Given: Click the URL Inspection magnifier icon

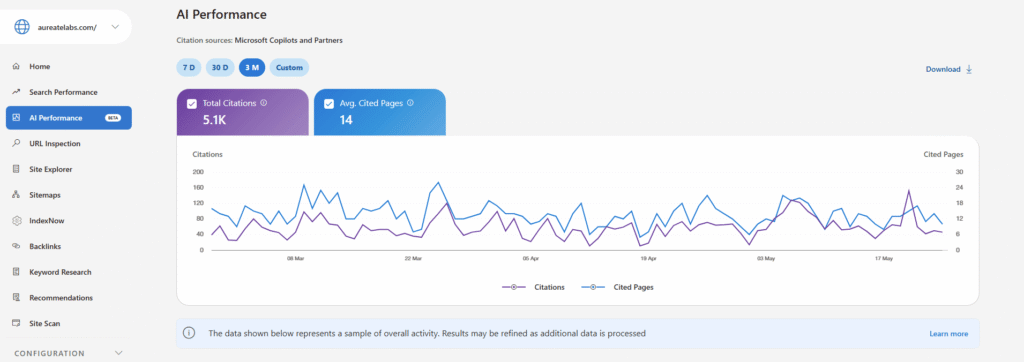Looking at the screenshot, I should [x=16, y=143].
